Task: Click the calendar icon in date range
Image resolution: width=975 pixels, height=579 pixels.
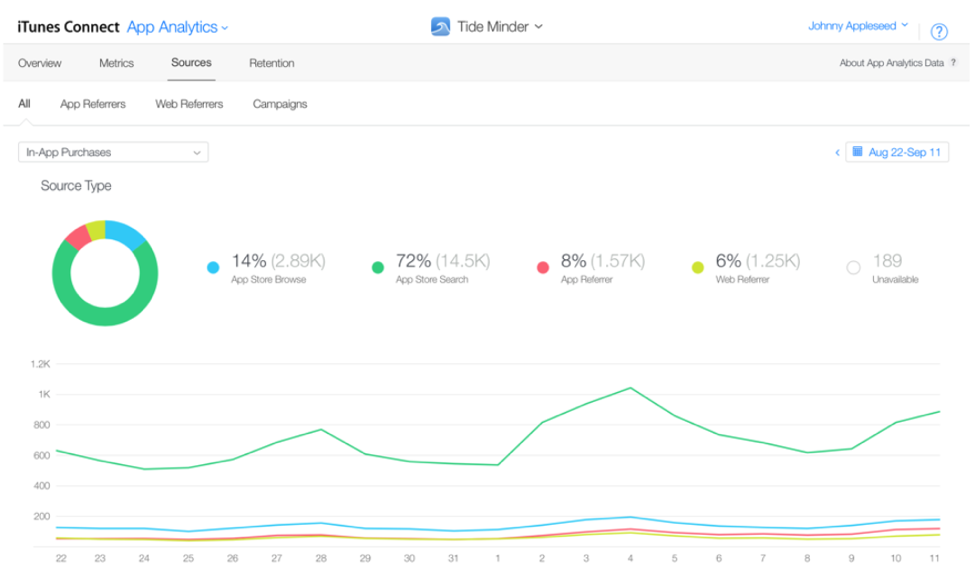Action: click(857, 151)
